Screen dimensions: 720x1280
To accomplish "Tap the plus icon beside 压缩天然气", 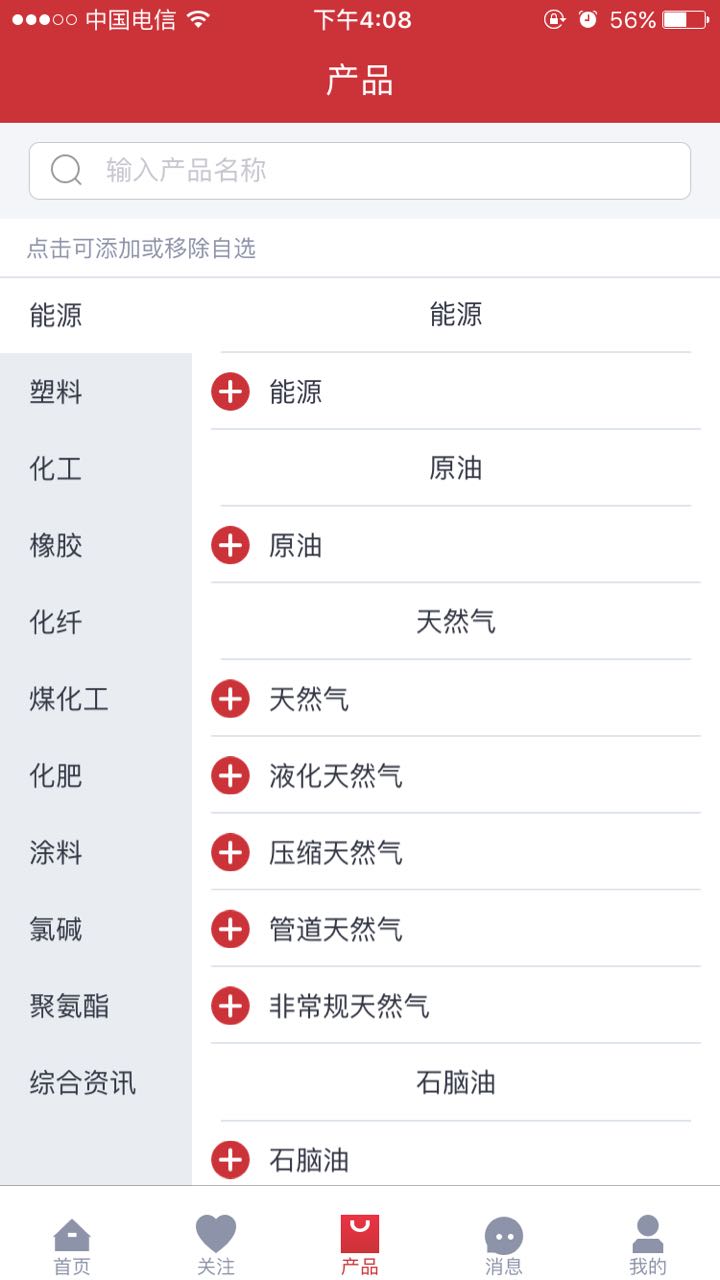I will (230, 852).
